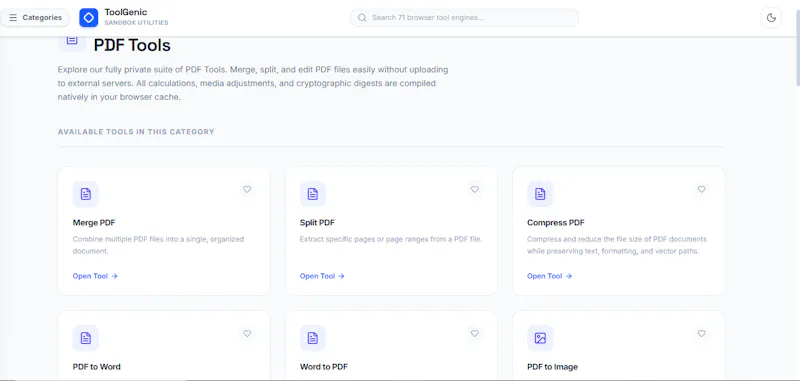The image size is (800, 381).
Task: Click the search magnifier icon
Action: coord(362,17)
